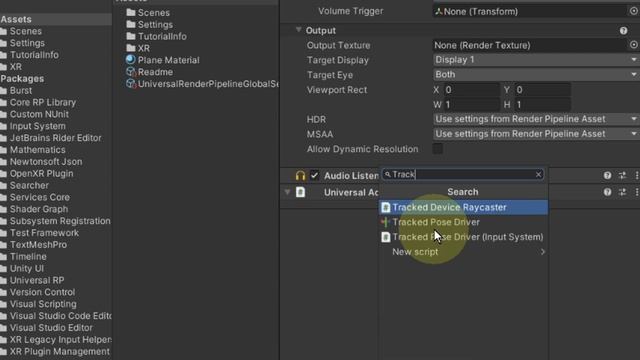Open Output section help icon
The height and width of the screenshot is (360, 640).
(623, 31)
